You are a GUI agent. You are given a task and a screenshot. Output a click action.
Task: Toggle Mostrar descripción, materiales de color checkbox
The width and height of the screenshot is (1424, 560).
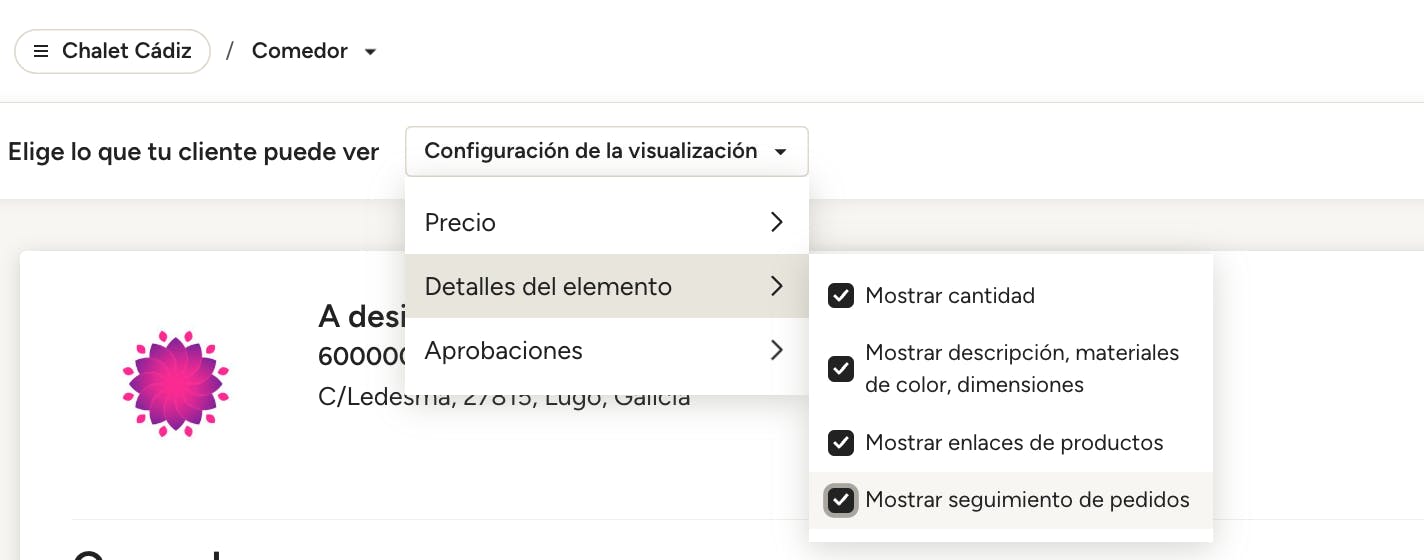click(x=841, y=369)
